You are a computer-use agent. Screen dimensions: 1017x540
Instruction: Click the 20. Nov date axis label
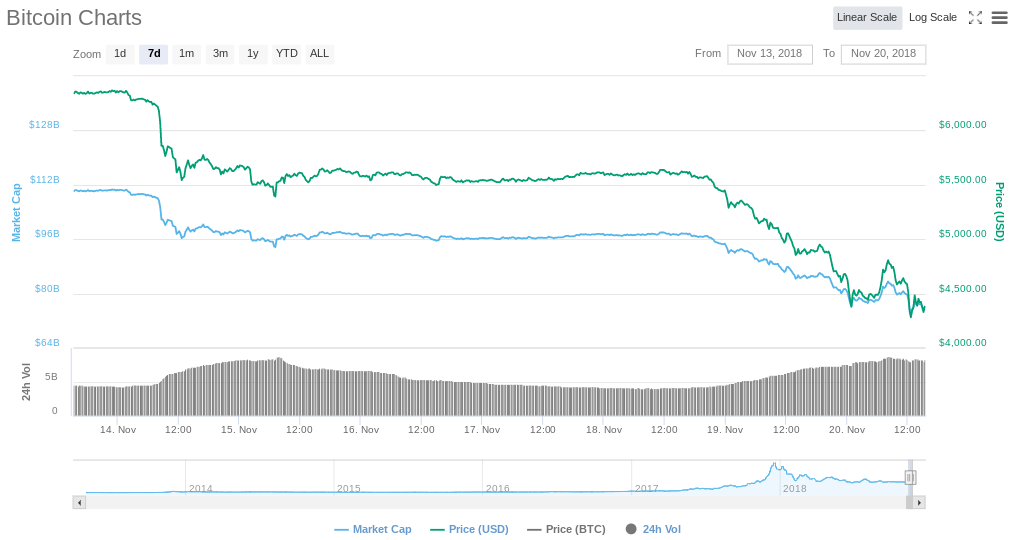[847, 430]
